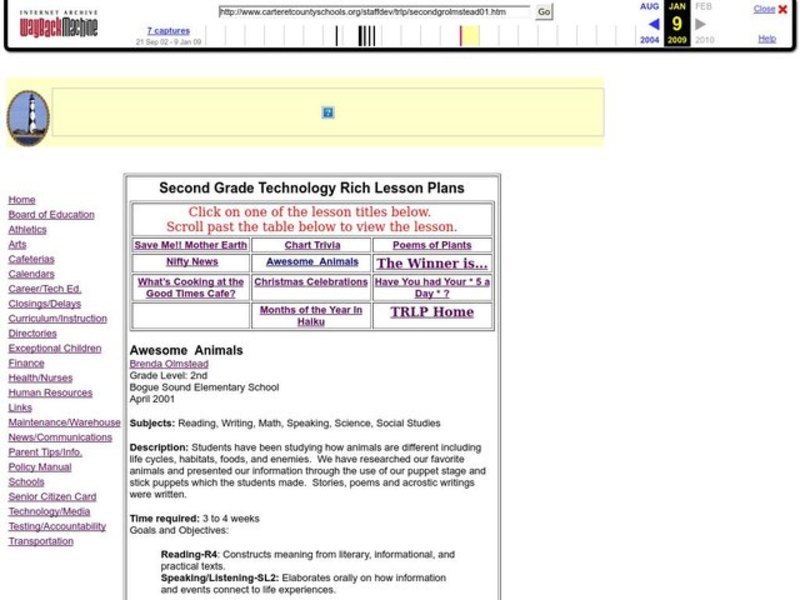Open the Technology/Media sidebar link
Image resolution: width=800 pixels, height=600 pixels.
51,511
